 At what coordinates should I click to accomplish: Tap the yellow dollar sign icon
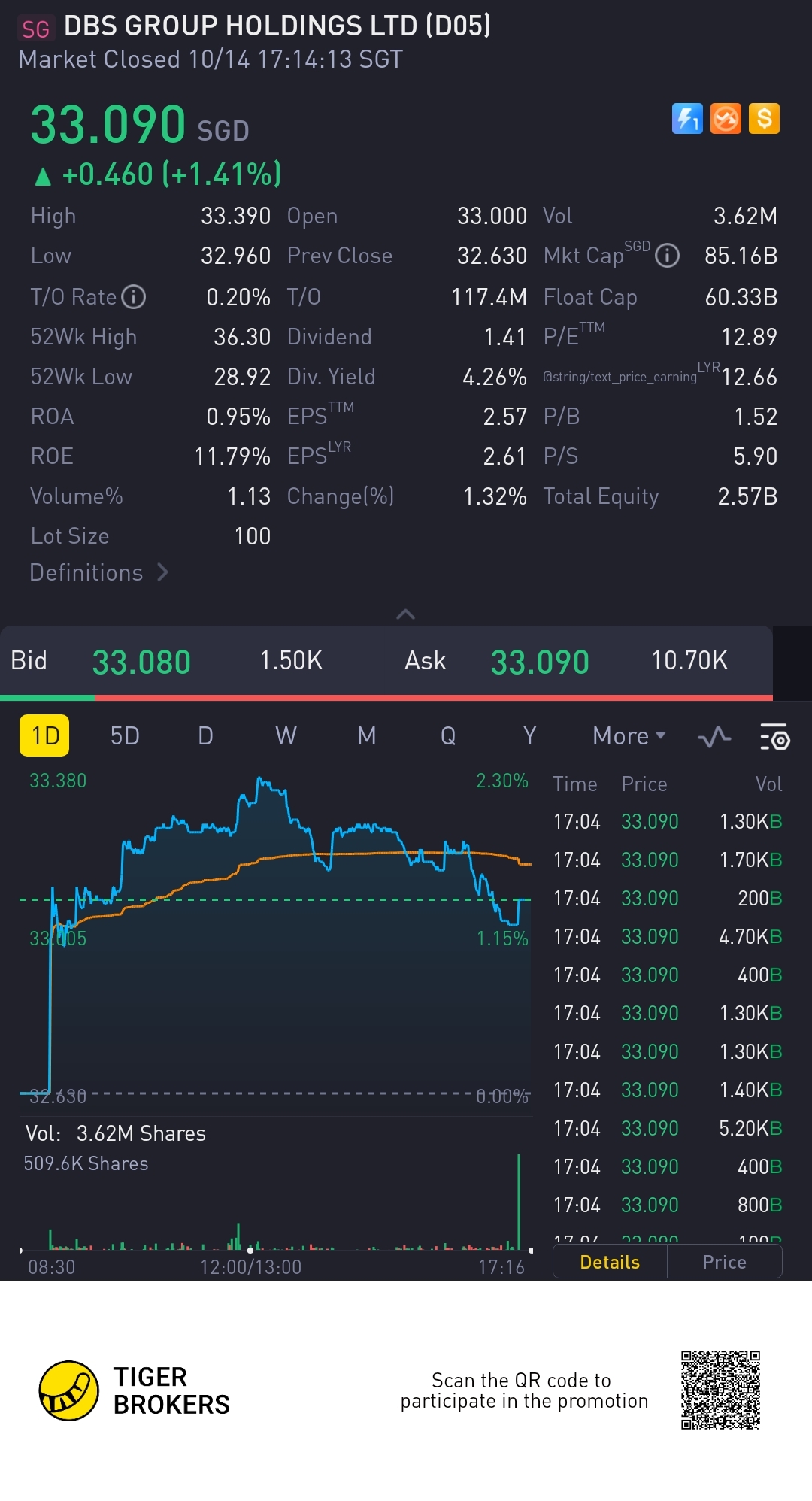[764, 119]
